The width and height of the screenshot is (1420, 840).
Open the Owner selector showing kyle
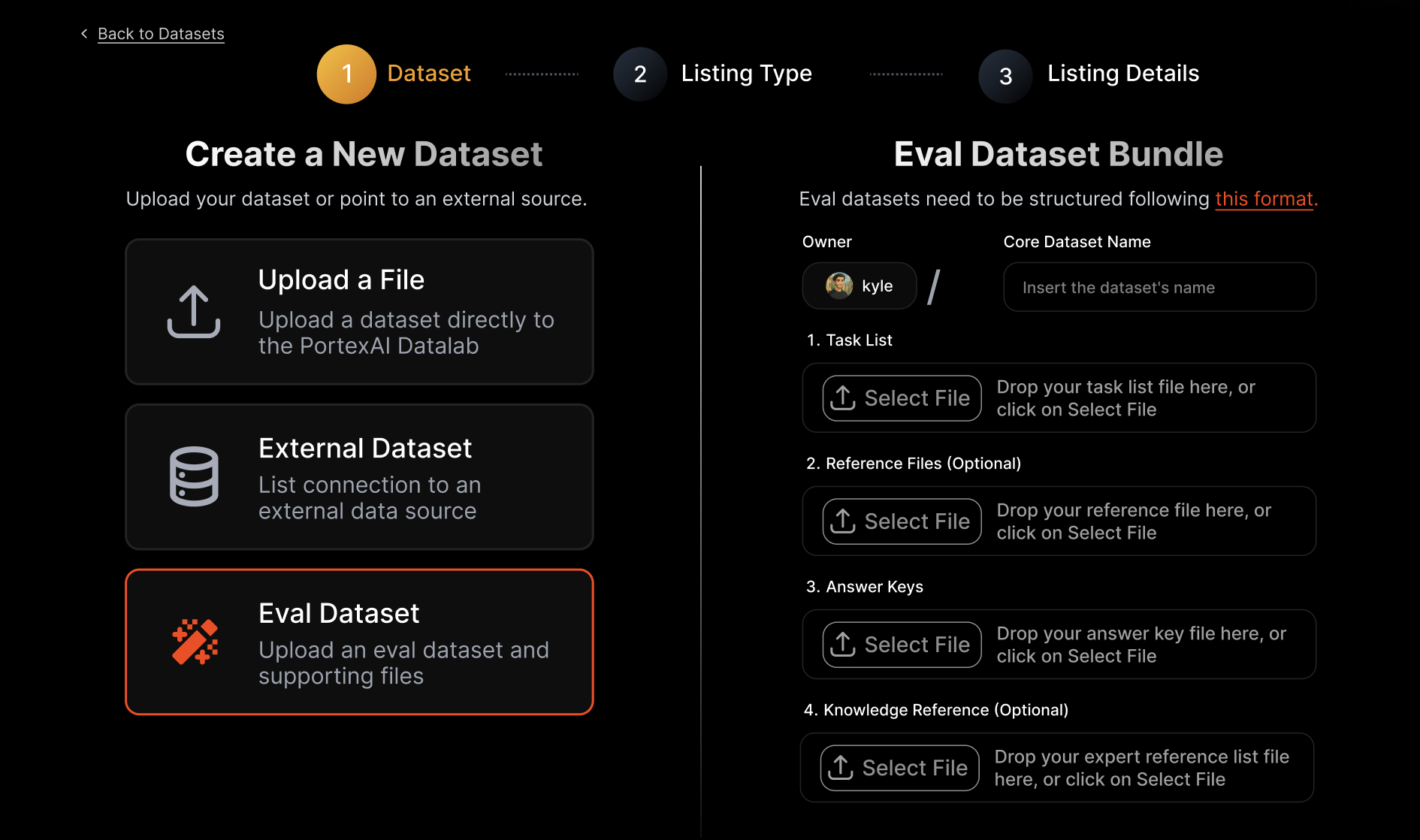[x=860, y=286]
